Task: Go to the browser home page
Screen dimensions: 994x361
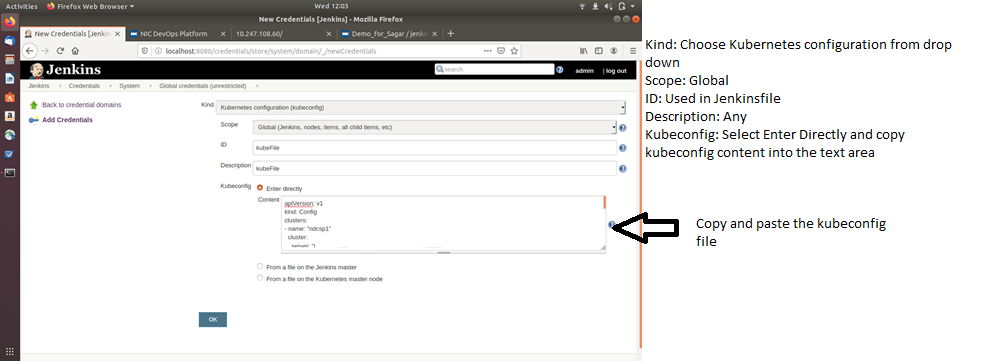Action: (x=75, y=51)
